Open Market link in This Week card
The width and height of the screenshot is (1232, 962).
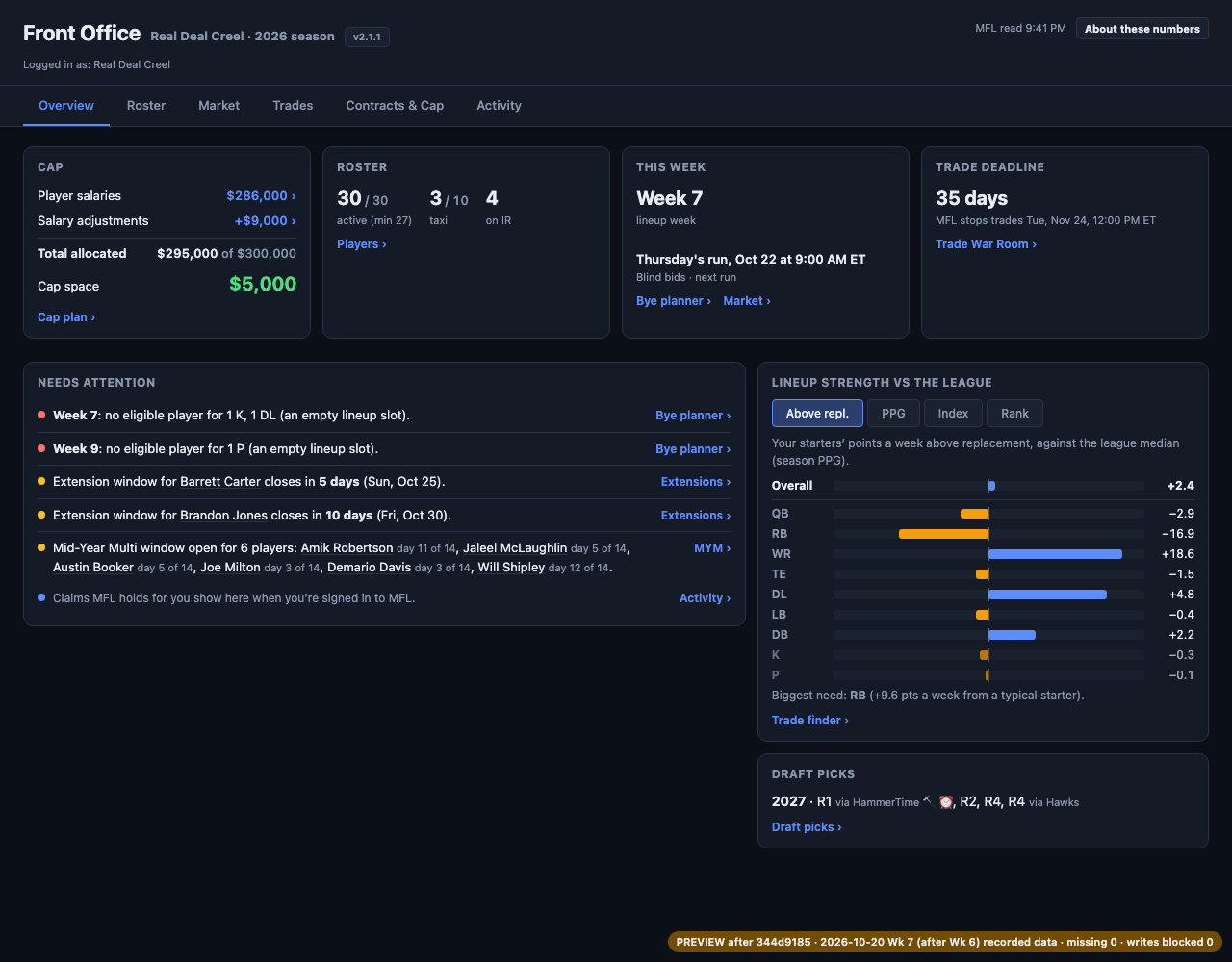[x=747, y=301]
